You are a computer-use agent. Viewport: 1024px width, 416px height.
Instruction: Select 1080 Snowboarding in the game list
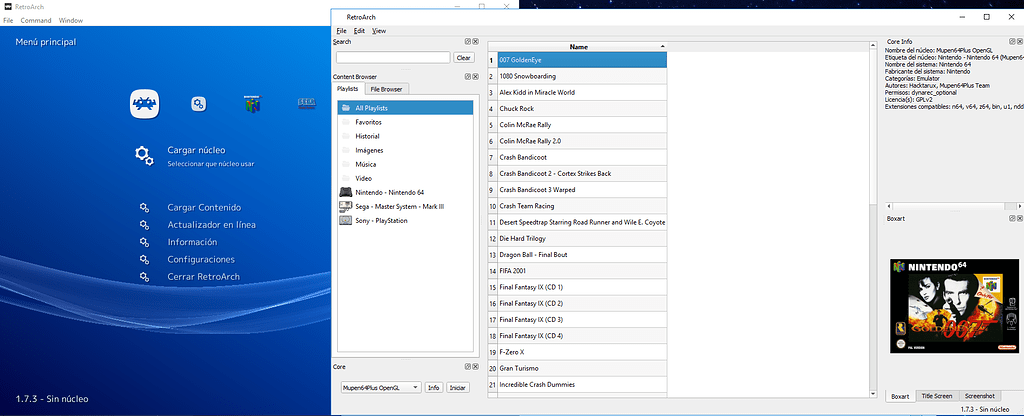[582, 76]
